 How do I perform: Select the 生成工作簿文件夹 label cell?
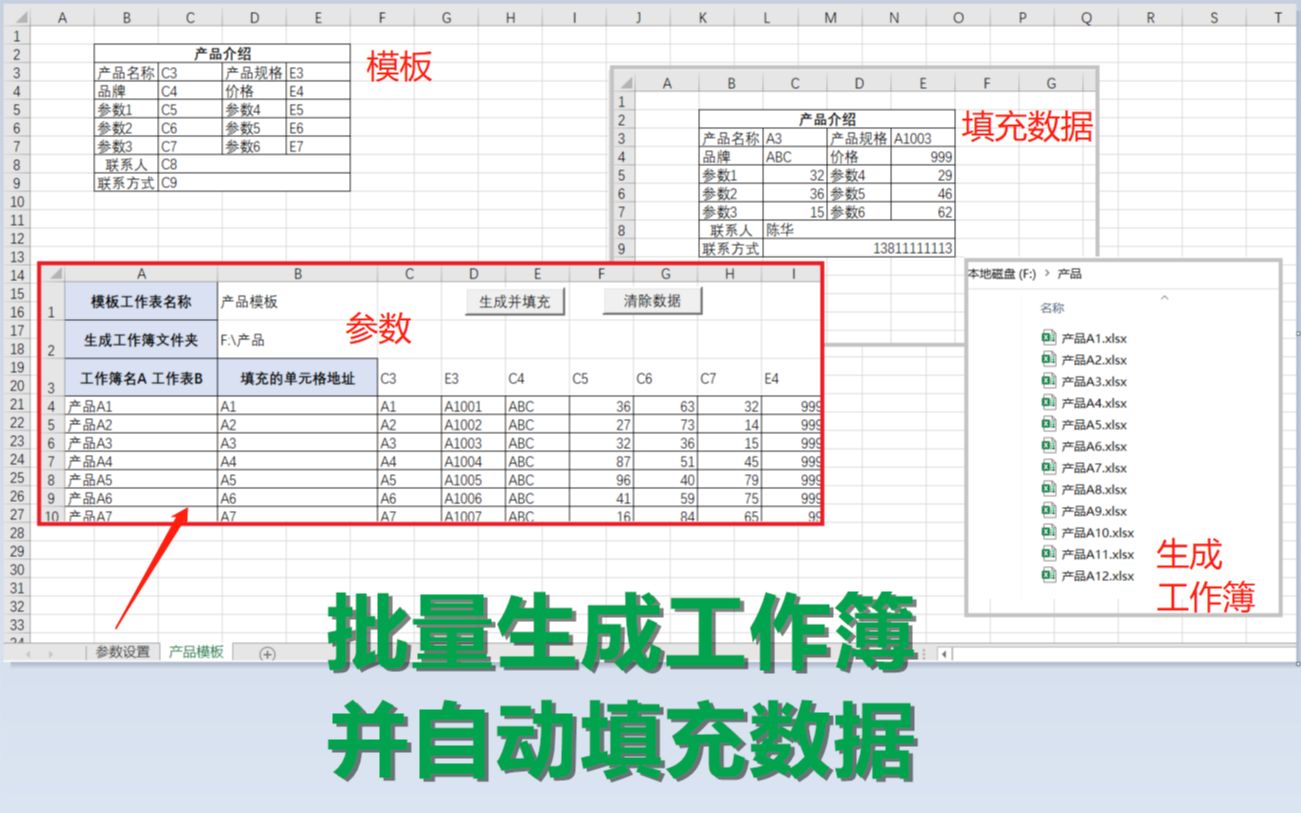(141, 340)
